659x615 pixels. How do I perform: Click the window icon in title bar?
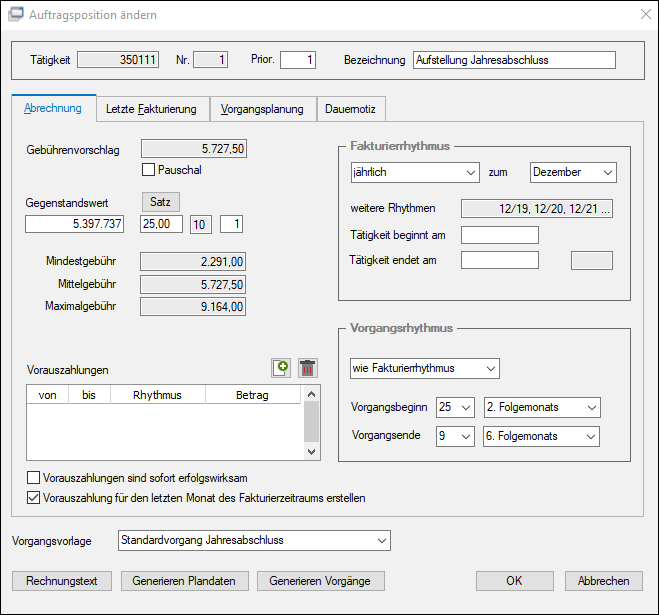click(x=16, y=15)
